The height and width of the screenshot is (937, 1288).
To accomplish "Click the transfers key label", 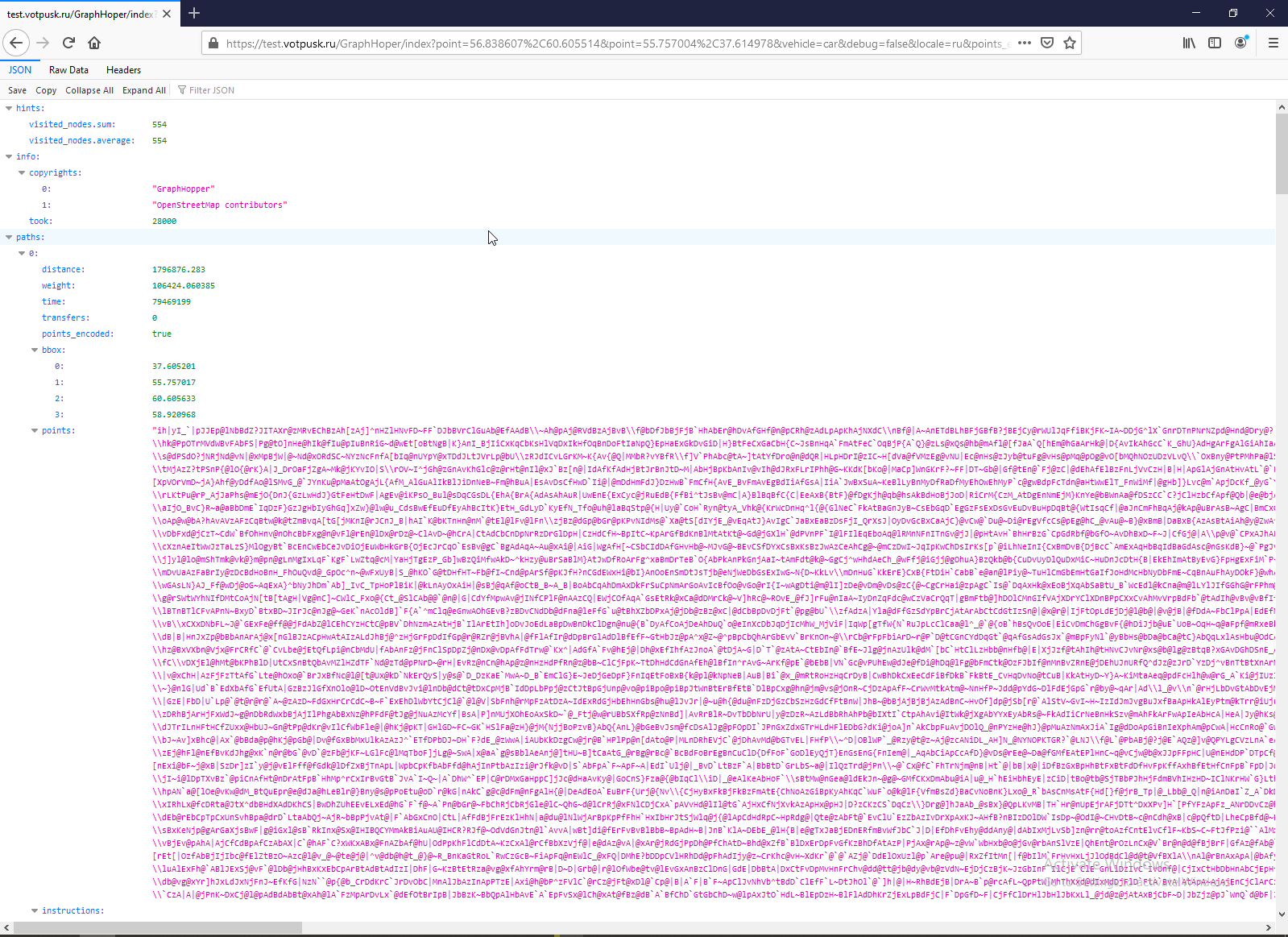I will coord(66,317).
